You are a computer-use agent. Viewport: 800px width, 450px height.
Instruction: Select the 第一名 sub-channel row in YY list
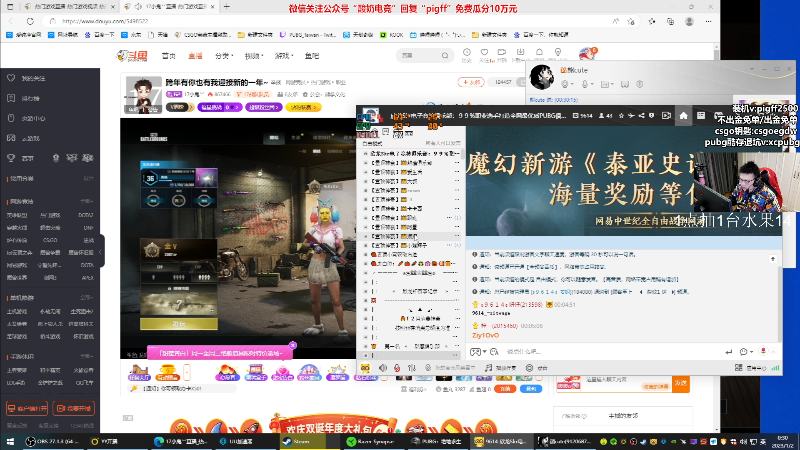coord(411,346)
